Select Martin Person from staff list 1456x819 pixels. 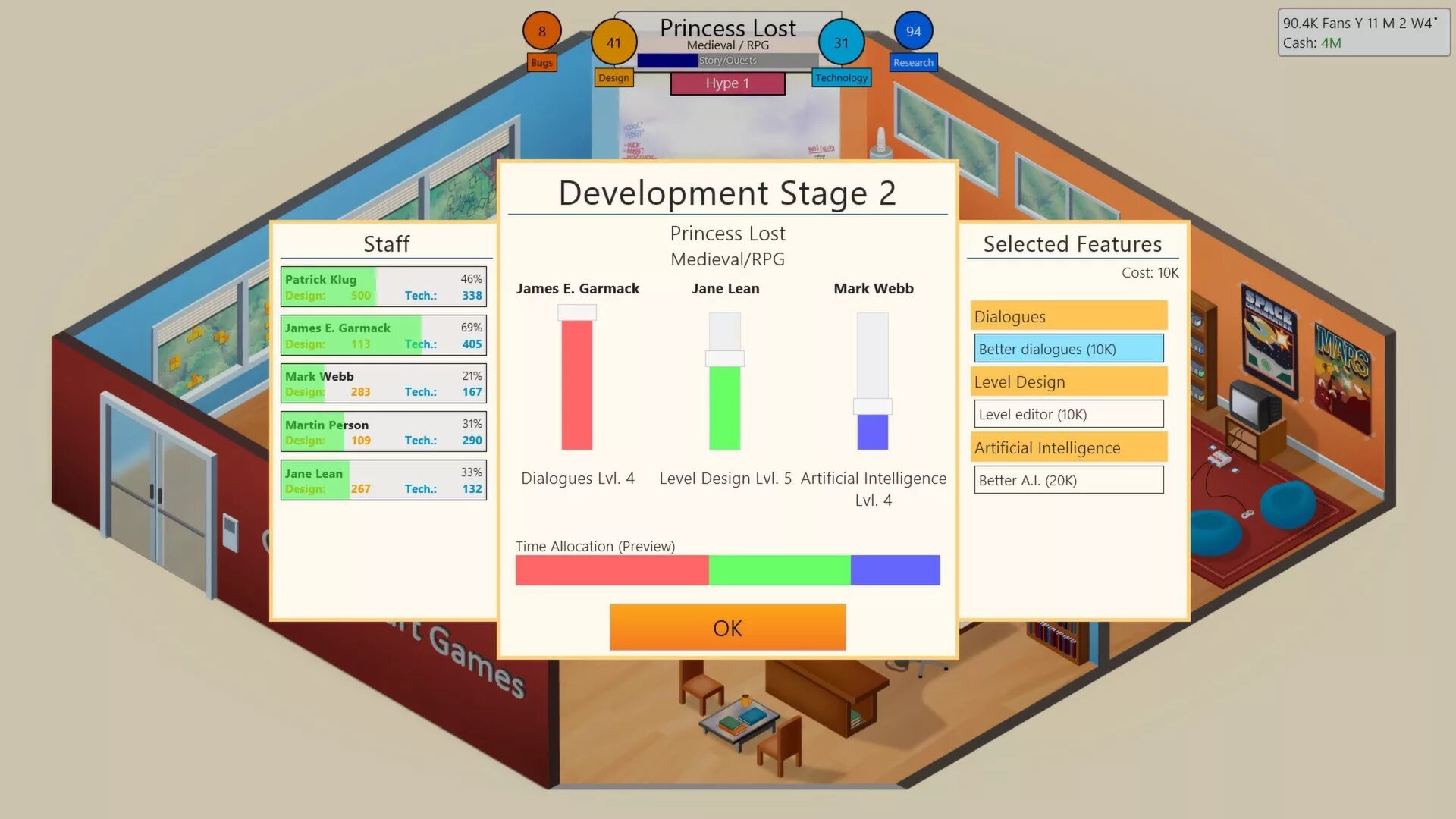pyautogui.click(x=384, y=432)
